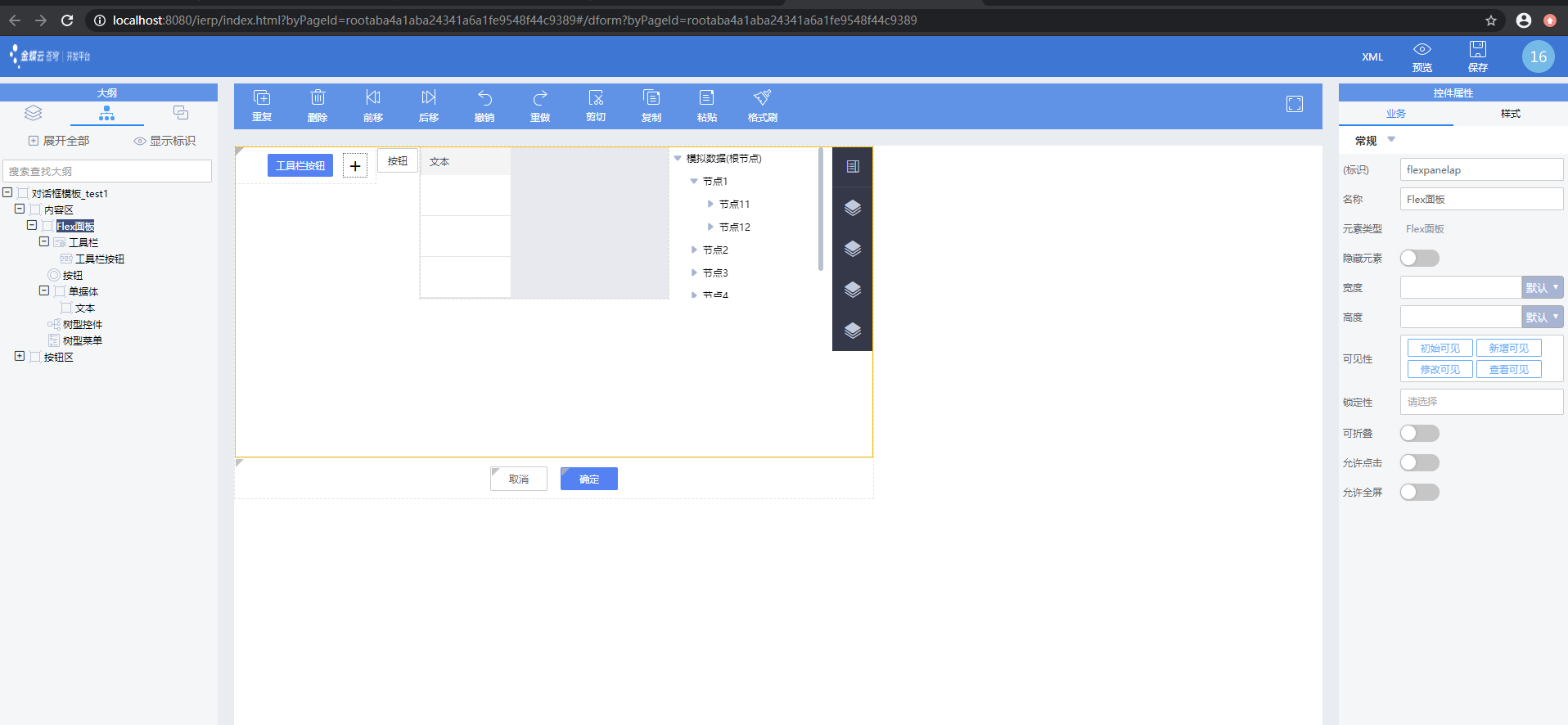Viewport: 1568px width, 725px height.
Task: Open Preview (预览) with eye icon
Action: (x=1422, y=50)
